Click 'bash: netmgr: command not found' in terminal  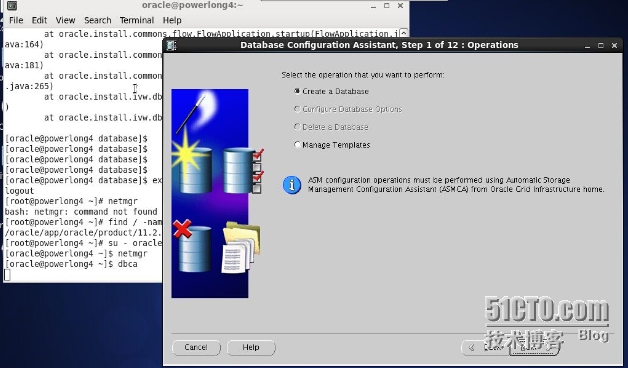click(x=81, y=212)
